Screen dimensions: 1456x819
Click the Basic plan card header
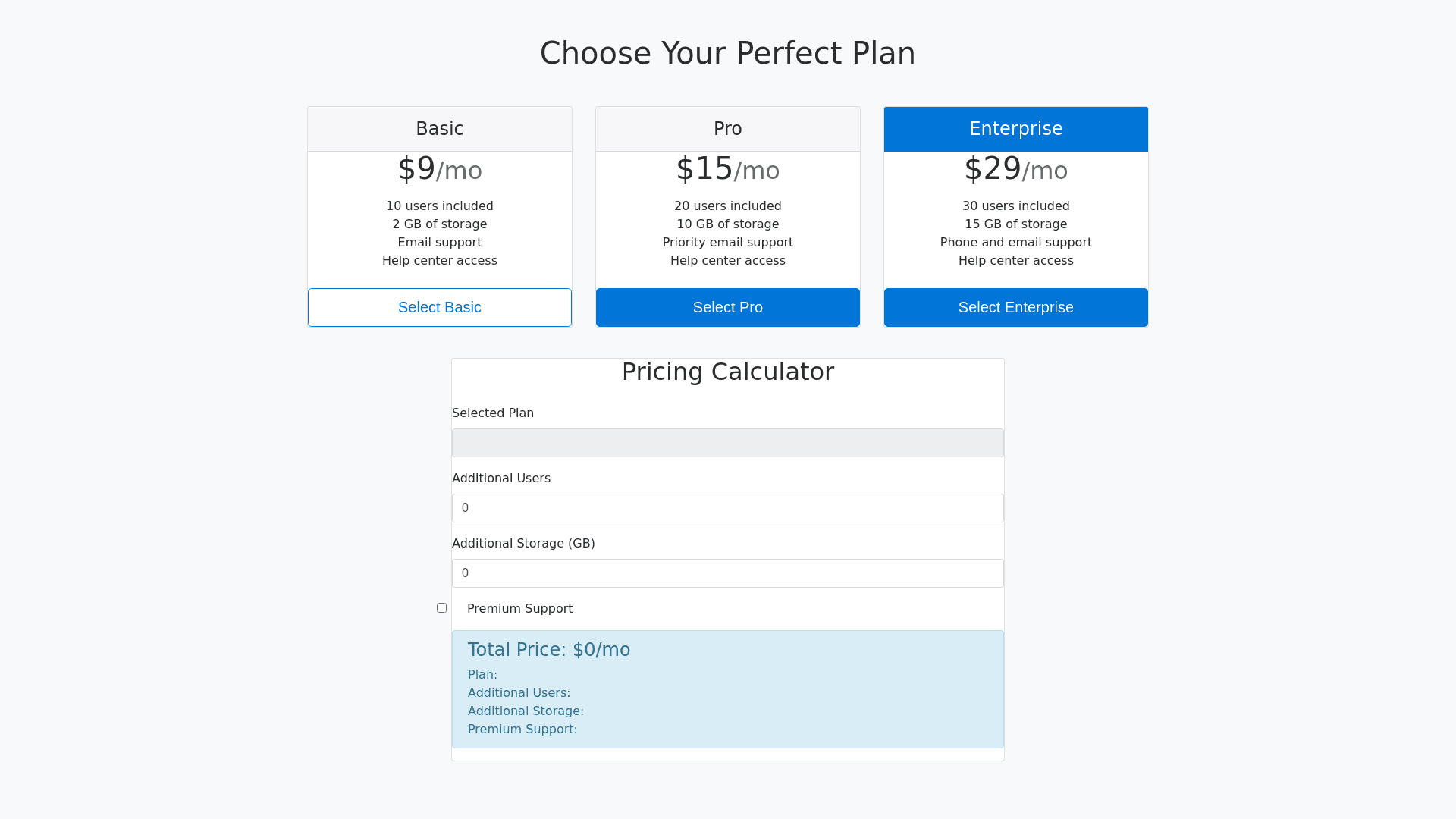coord(440,129)
